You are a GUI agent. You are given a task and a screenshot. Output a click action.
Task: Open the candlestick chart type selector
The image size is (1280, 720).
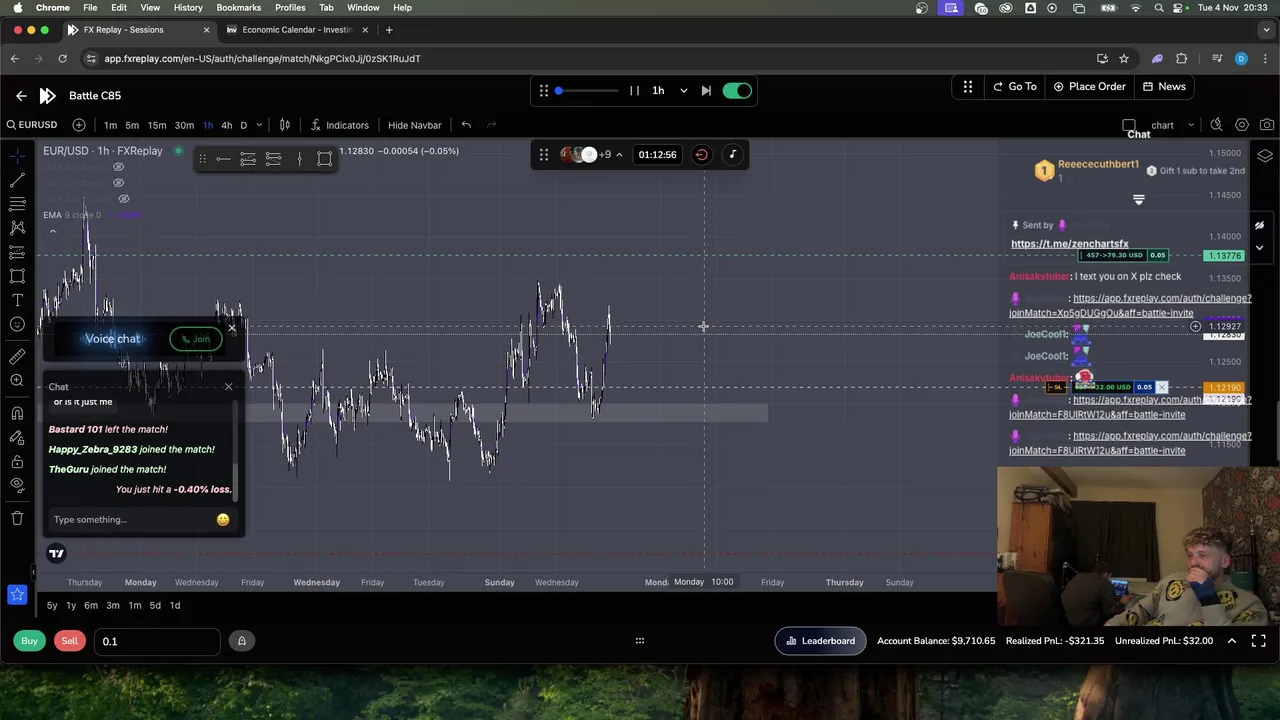[284, 125]
